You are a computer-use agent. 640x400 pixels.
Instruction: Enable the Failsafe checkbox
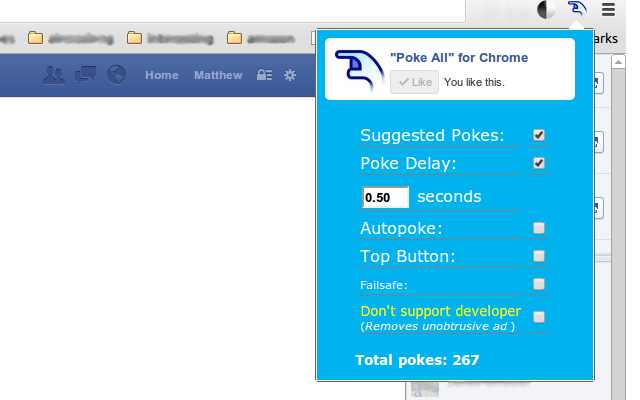(539, 284)
